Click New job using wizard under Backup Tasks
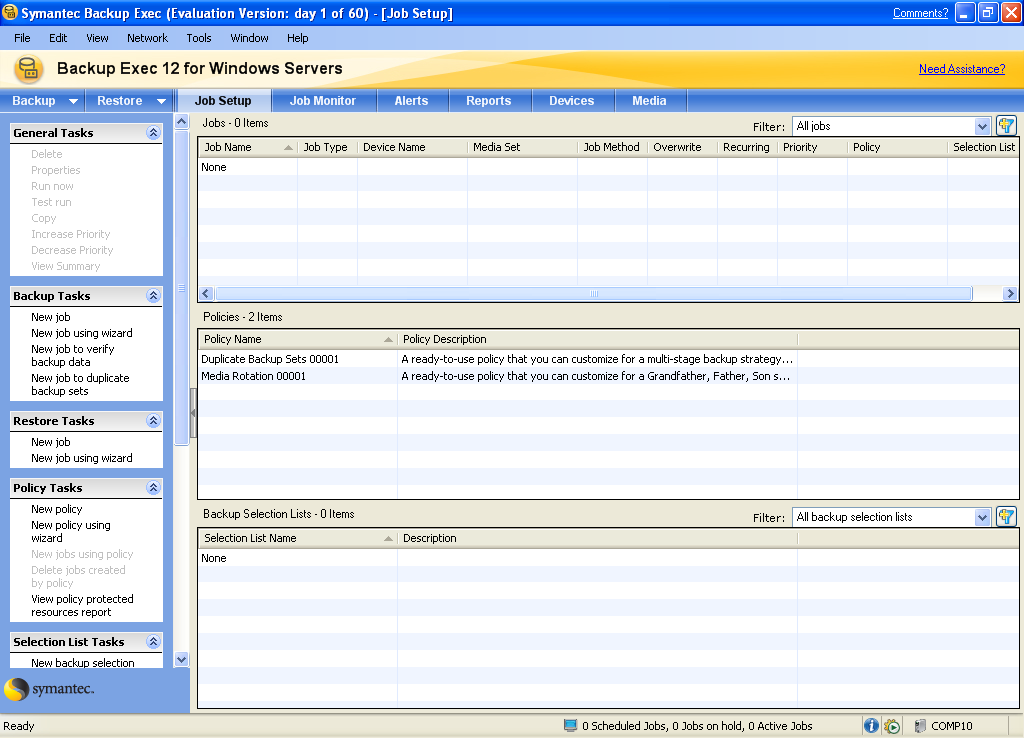 (81, 333)
